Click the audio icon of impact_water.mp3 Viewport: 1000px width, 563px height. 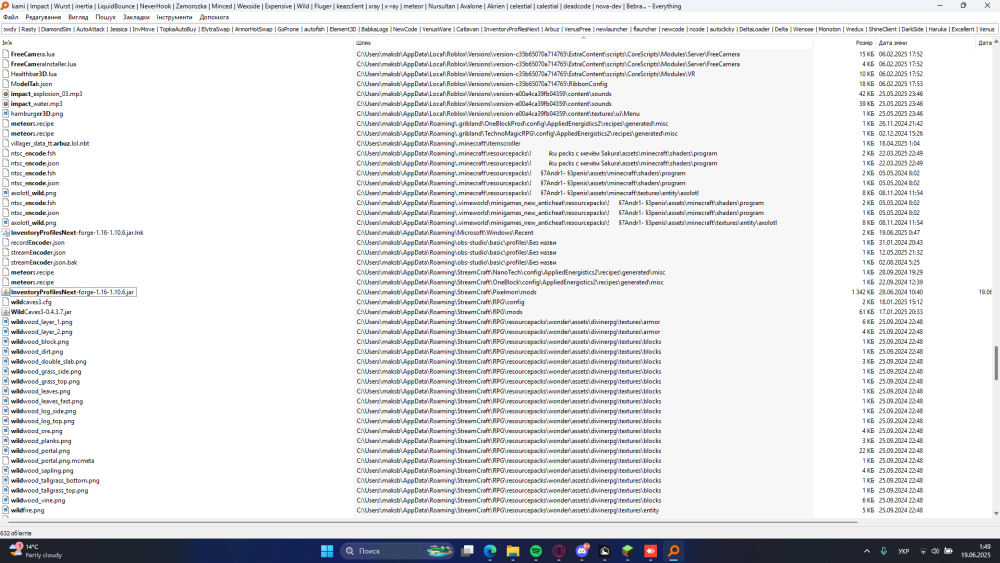pos(6,104)
